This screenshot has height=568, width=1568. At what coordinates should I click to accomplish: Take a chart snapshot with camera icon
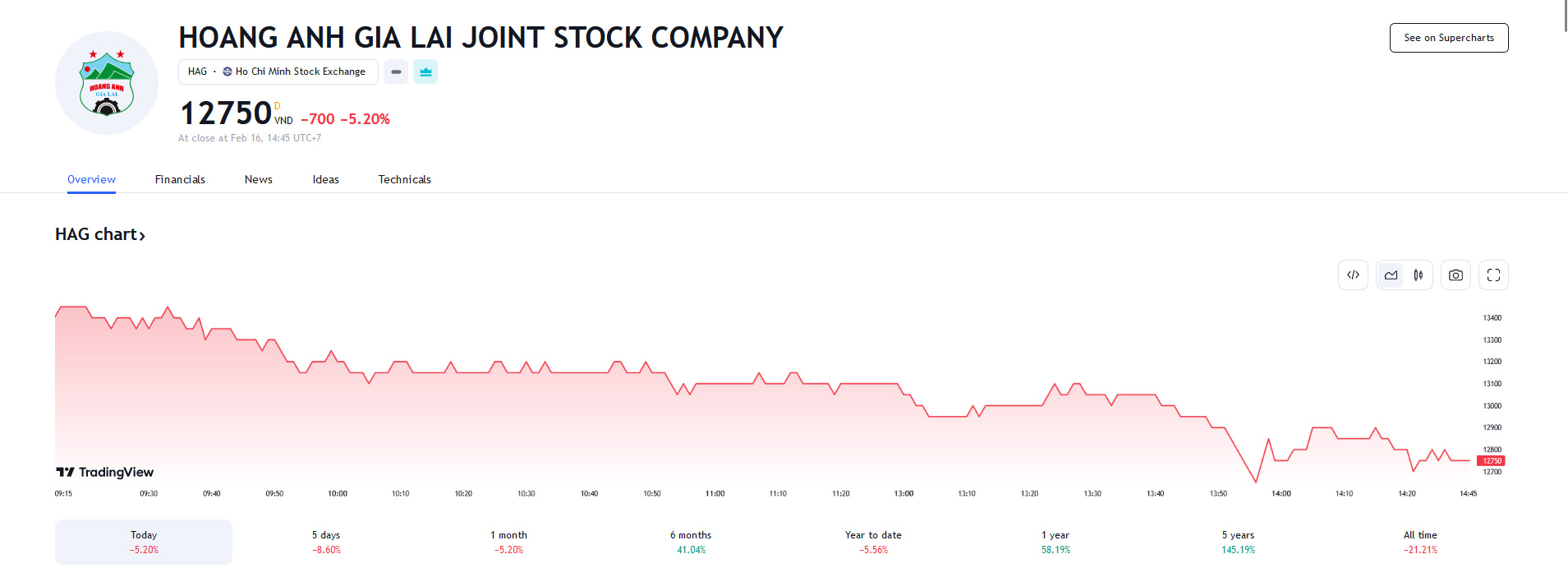coord(1455,275)
